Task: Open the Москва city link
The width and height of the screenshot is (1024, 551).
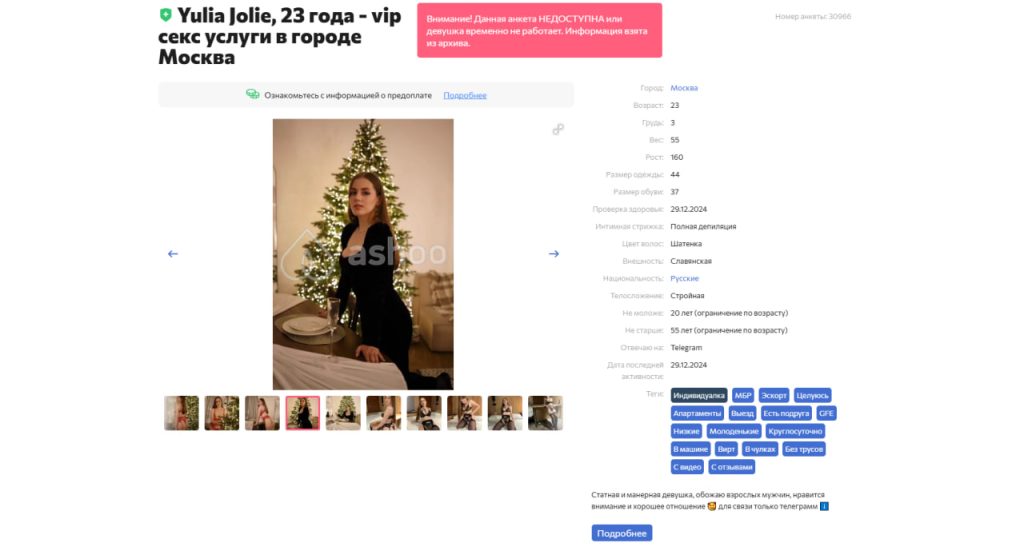Action: 684,88
